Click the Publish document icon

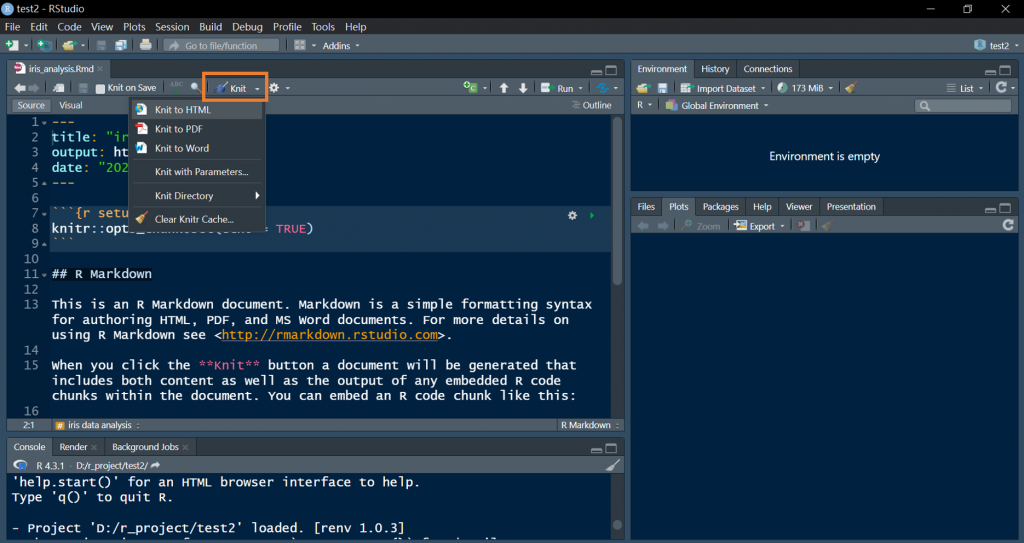pos(603,88)
